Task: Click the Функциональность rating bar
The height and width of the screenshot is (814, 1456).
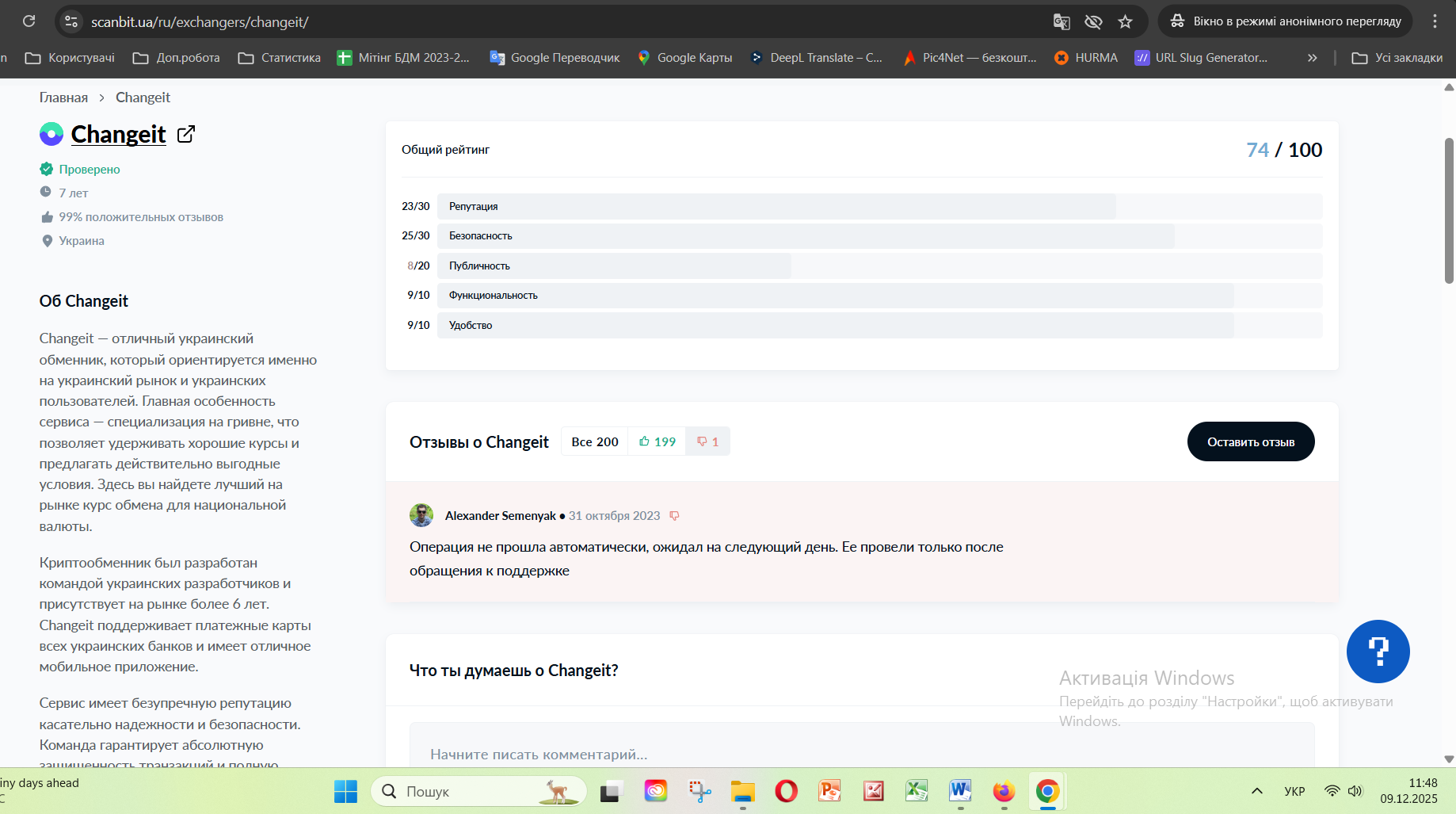Action: (879, 295)
